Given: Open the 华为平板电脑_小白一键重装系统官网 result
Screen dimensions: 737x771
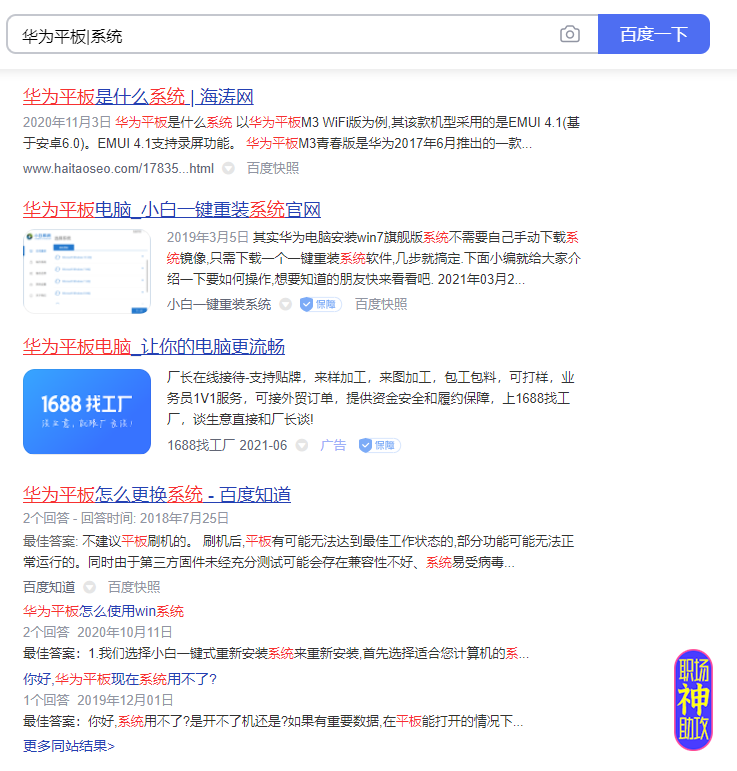Looking at the screenshot, I should pyautogui.click(x=172, y=209).
